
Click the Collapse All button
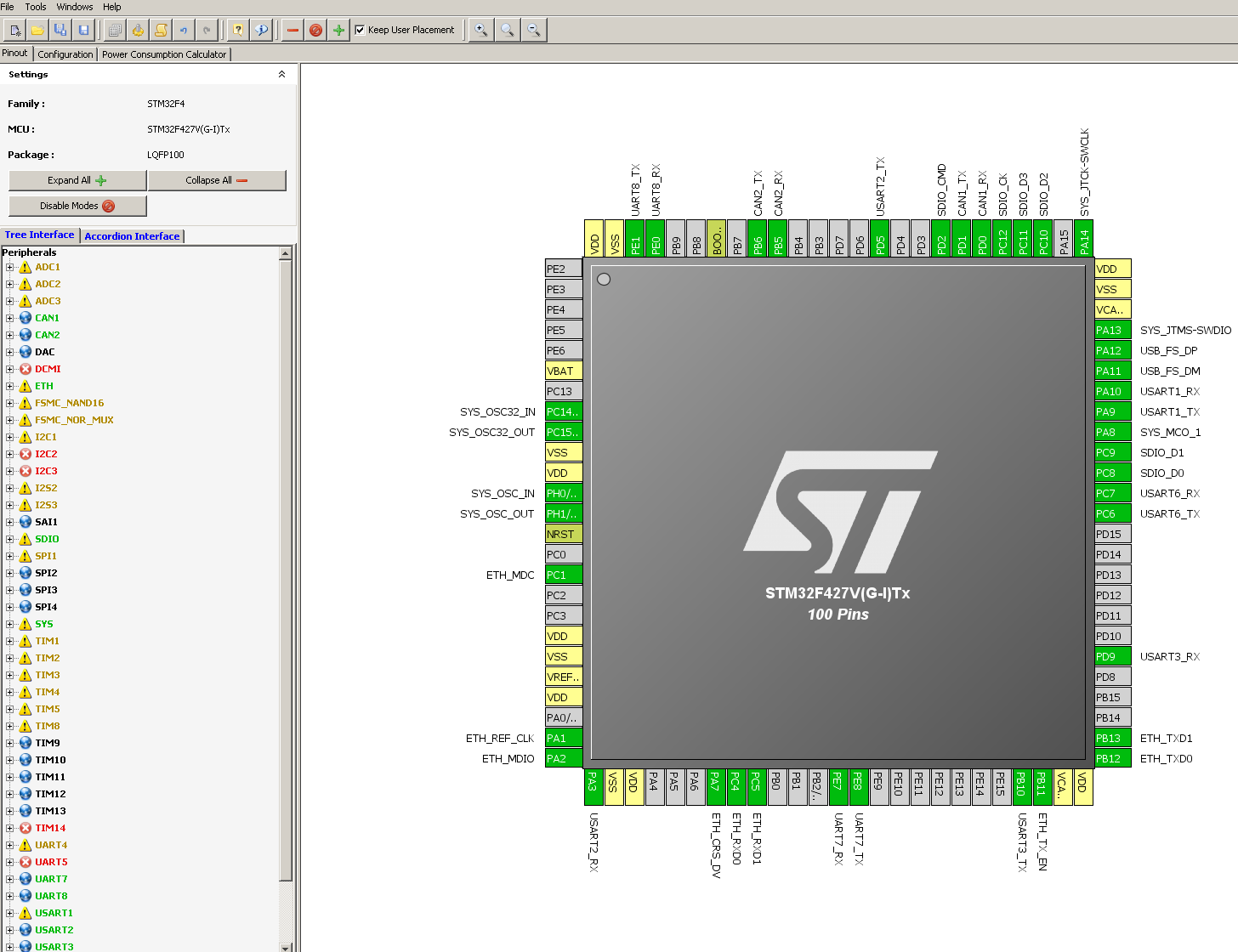tap(217, 180)
